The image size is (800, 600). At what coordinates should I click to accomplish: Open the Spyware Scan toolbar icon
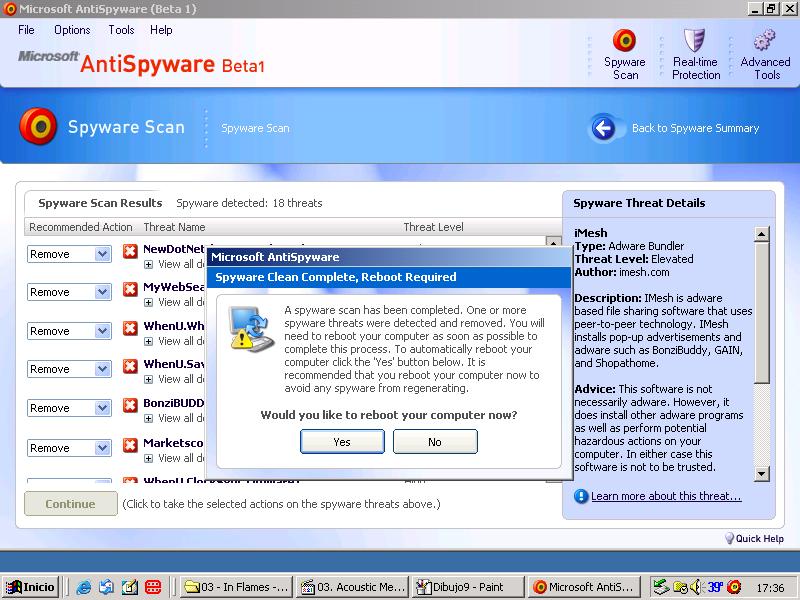point(624,40)
